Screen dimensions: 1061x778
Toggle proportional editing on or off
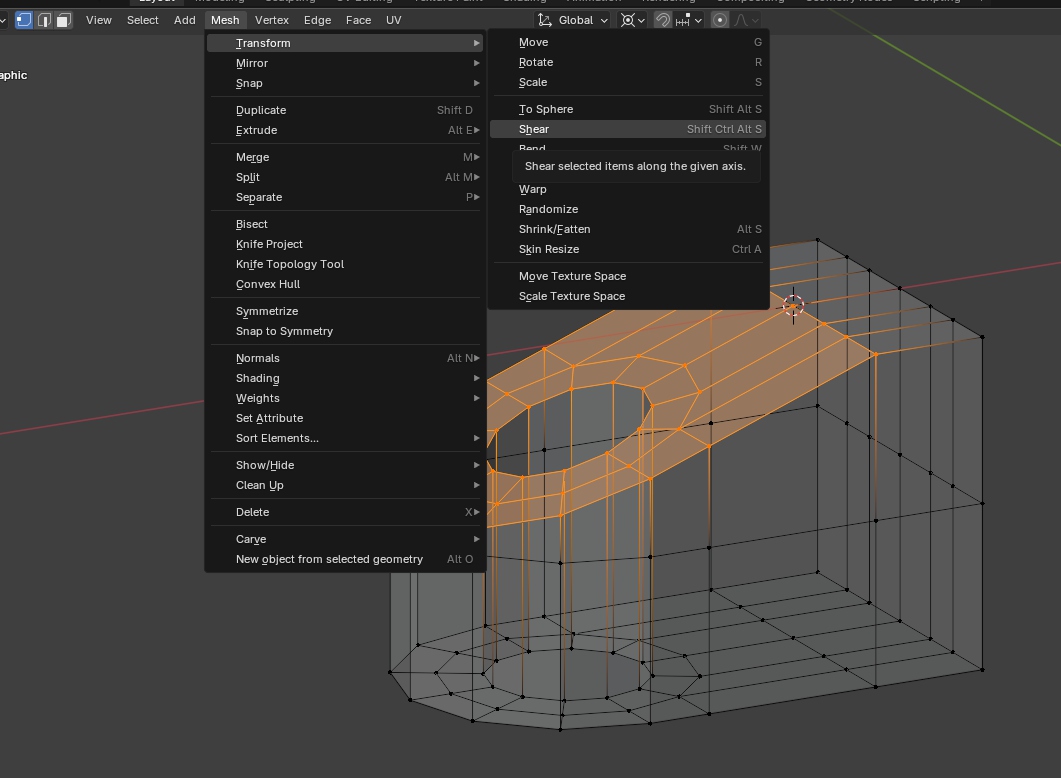pyautogui.click(x=719, y=20)
